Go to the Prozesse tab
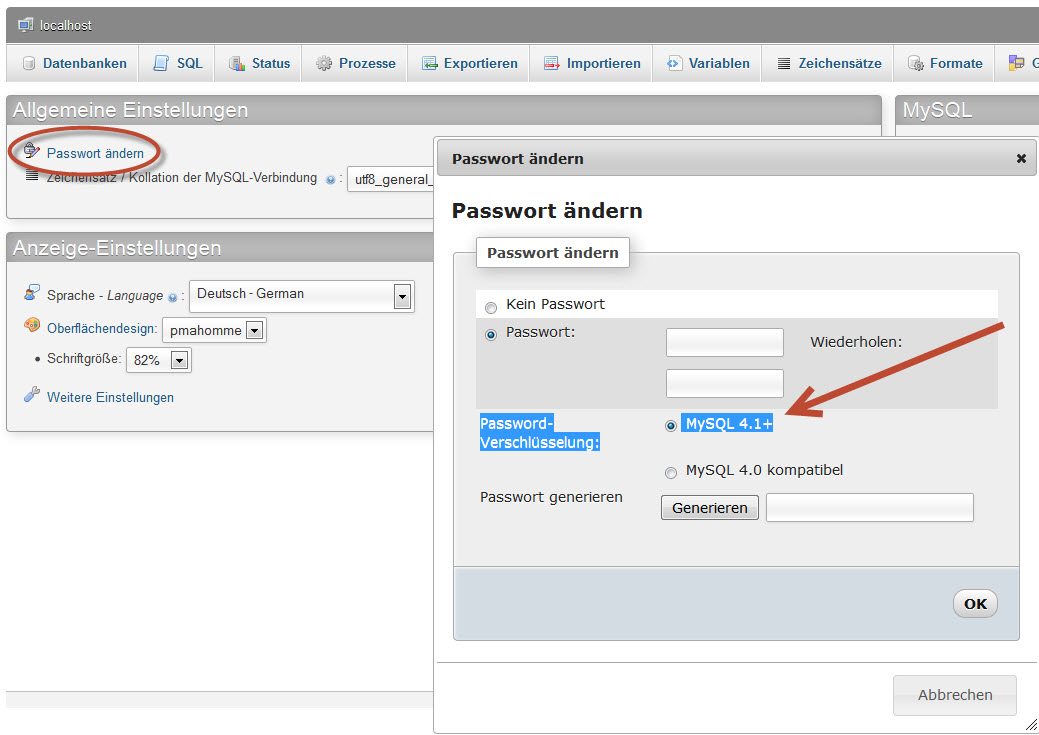 click(x=355, y=63)
